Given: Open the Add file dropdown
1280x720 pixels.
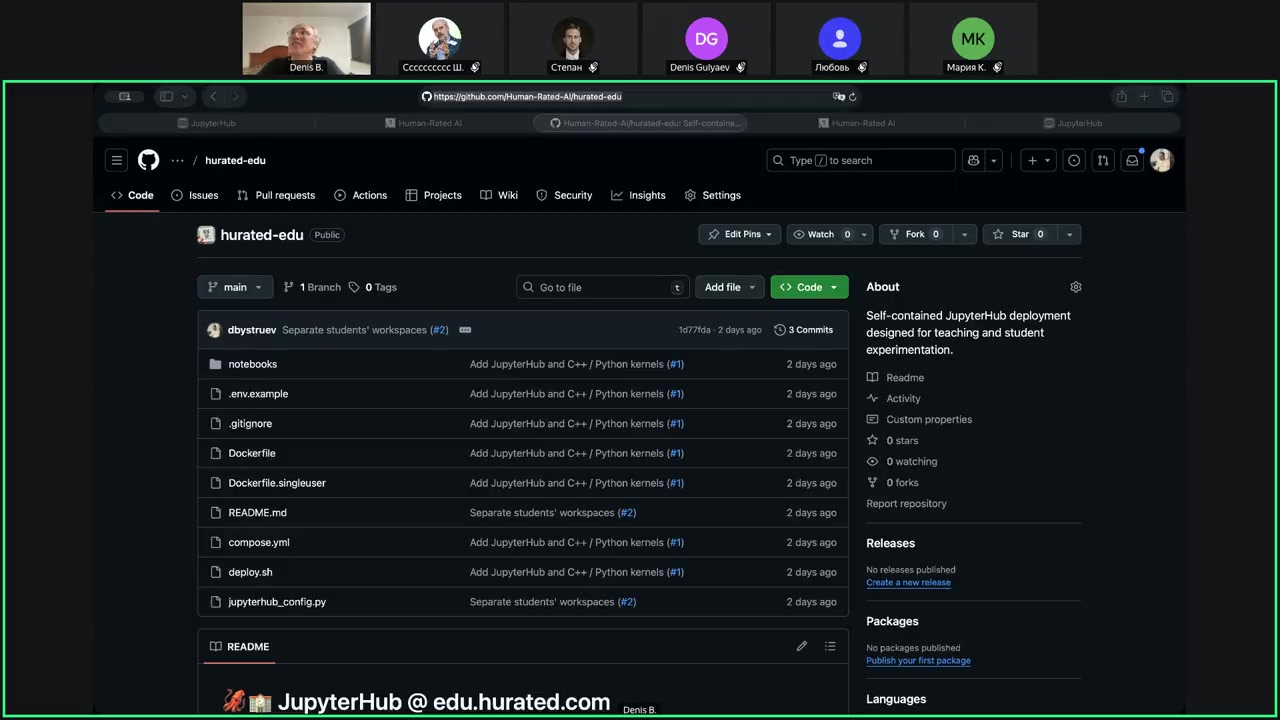Looking at the screenshot, I should tap(729, 287).
